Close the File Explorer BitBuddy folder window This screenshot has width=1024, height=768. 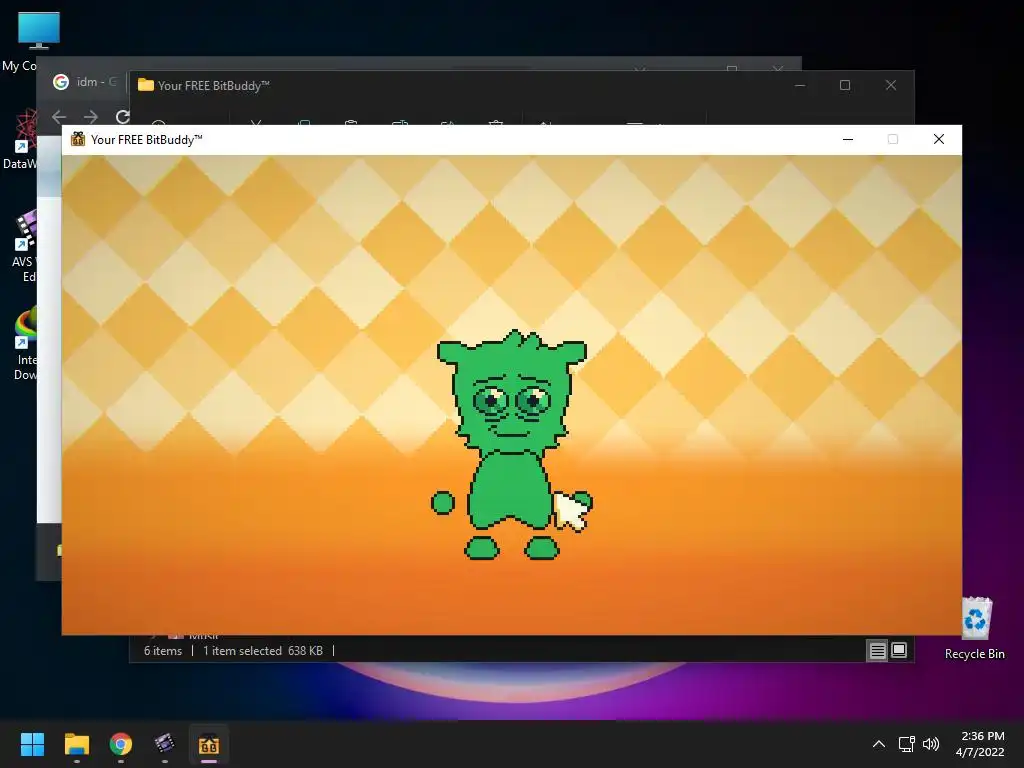pyautogui.click(x=891, y=85)
